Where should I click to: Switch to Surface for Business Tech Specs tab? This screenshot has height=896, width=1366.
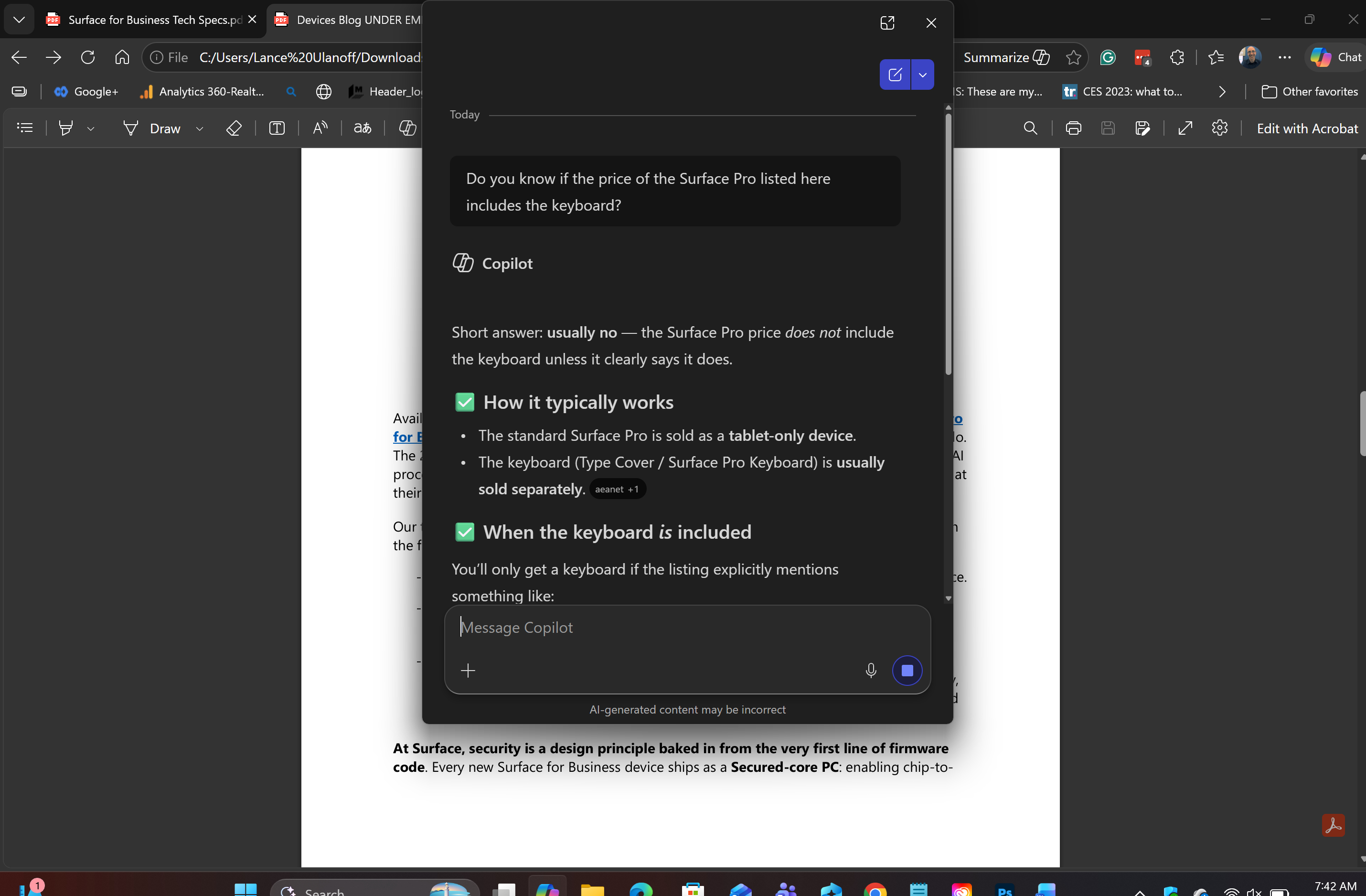(x=143, y=20)
